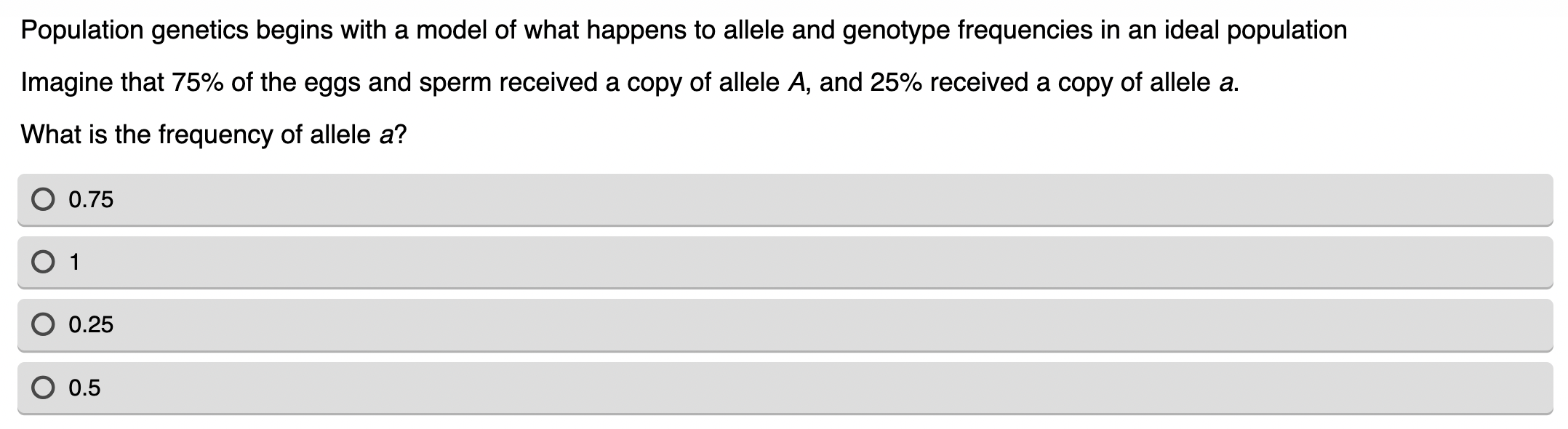Click the last answer option bar
The height and width of the screenshot is (429, 1568).
point(784,388)
